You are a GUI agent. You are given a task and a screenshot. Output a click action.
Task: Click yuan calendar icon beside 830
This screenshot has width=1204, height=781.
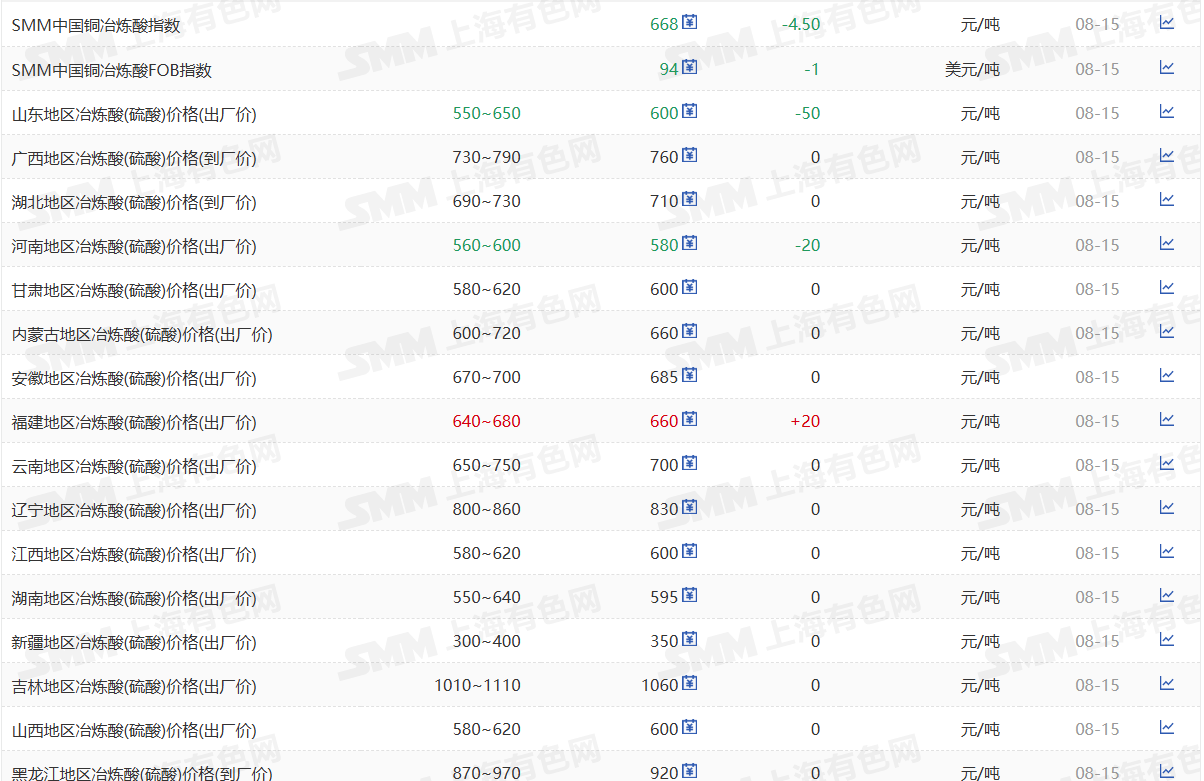(689, 507)
